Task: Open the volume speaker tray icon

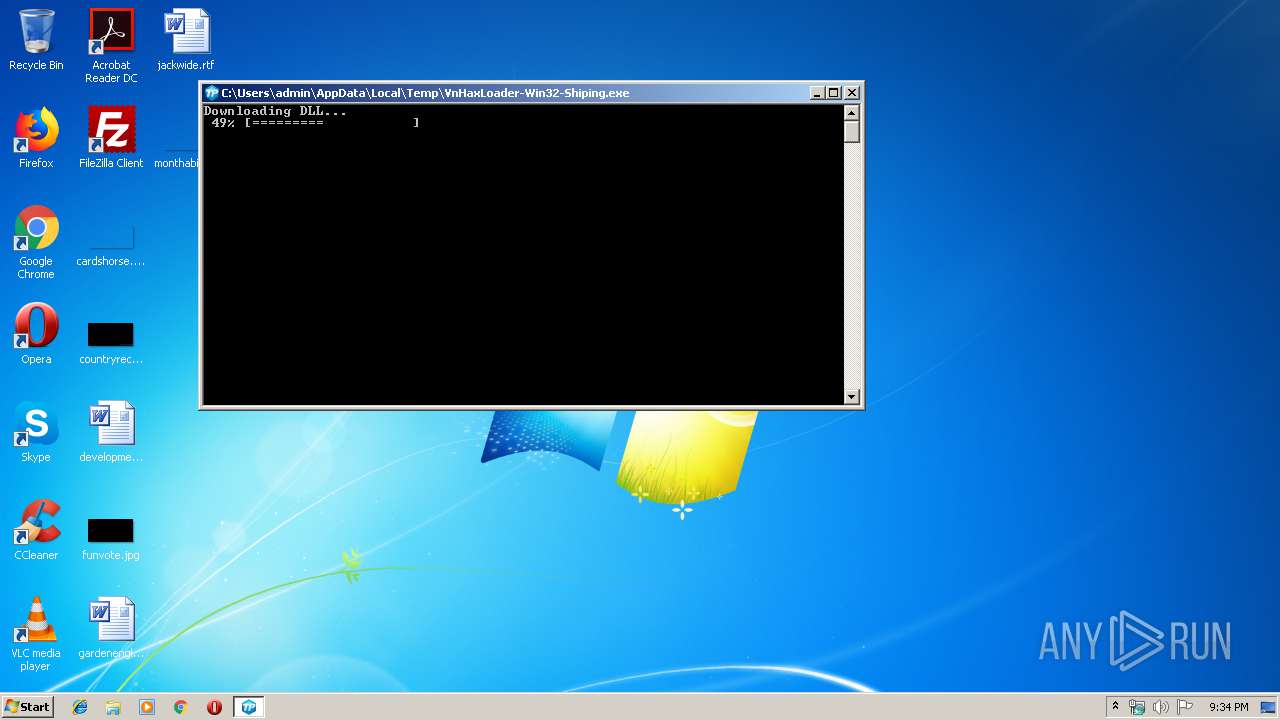Action: pyautogui.click(x=1161, y=707)
